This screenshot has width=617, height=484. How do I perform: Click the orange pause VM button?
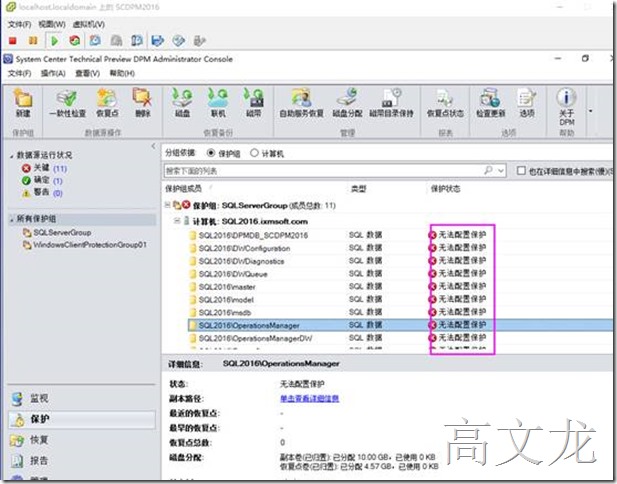coord(33,41)
